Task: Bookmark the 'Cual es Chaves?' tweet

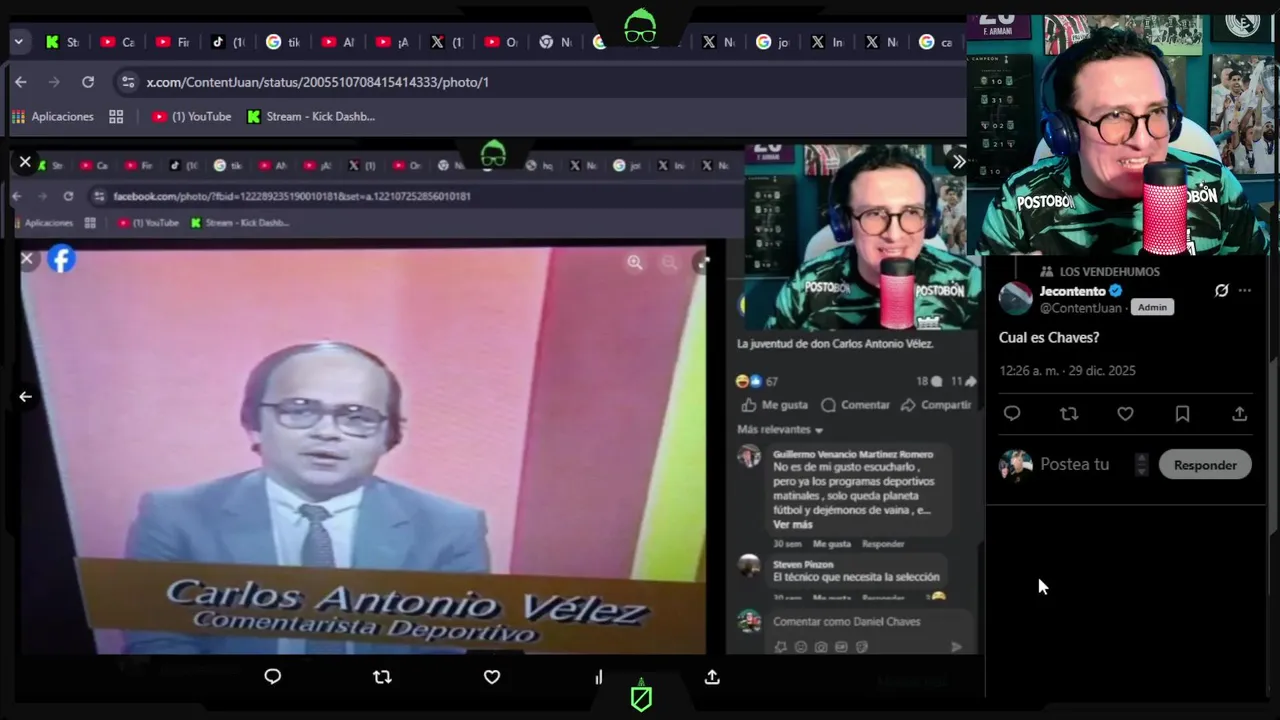Action: click(1182, 414)
